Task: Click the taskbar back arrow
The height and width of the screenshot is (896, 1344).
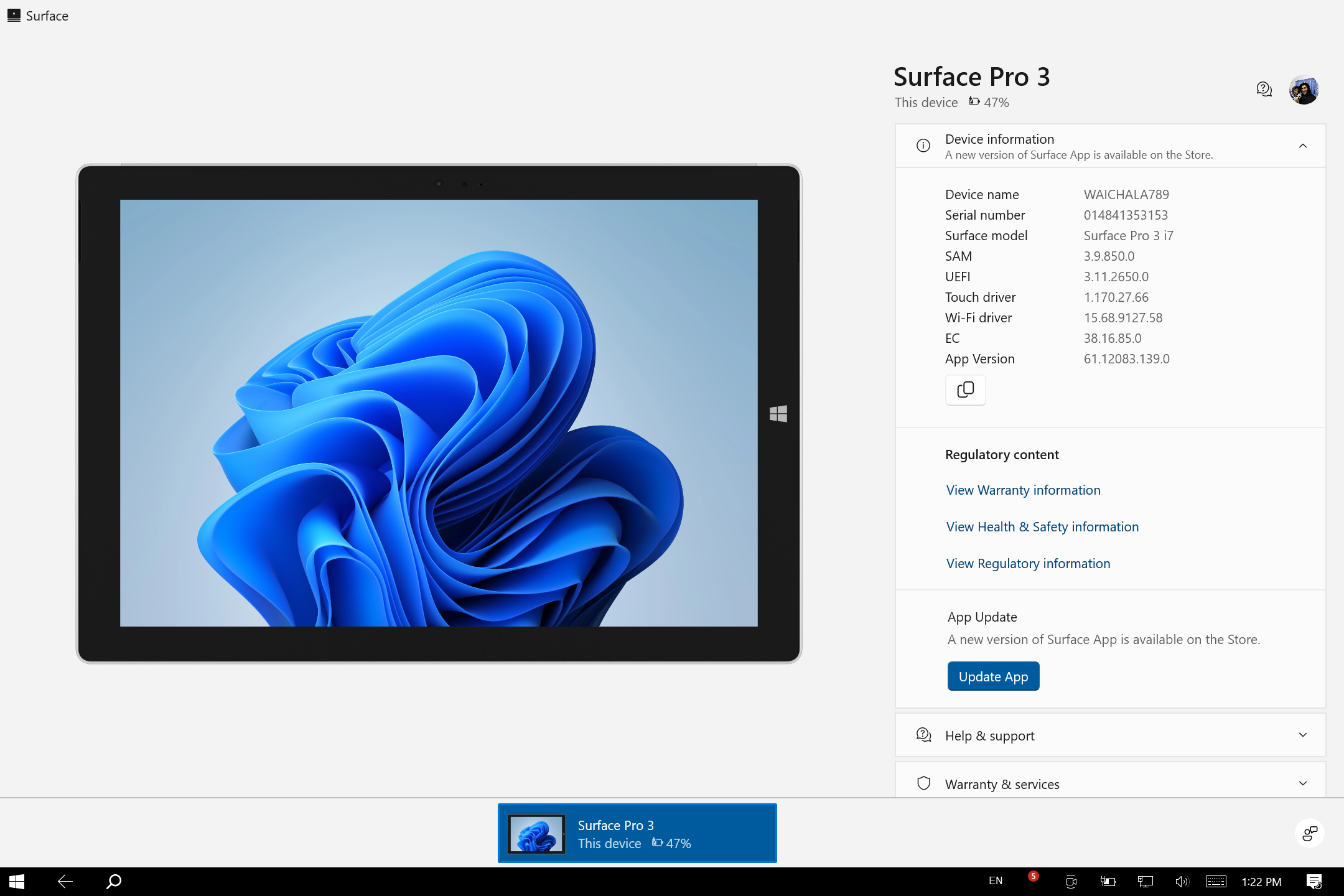Action: tap(65, 882)
